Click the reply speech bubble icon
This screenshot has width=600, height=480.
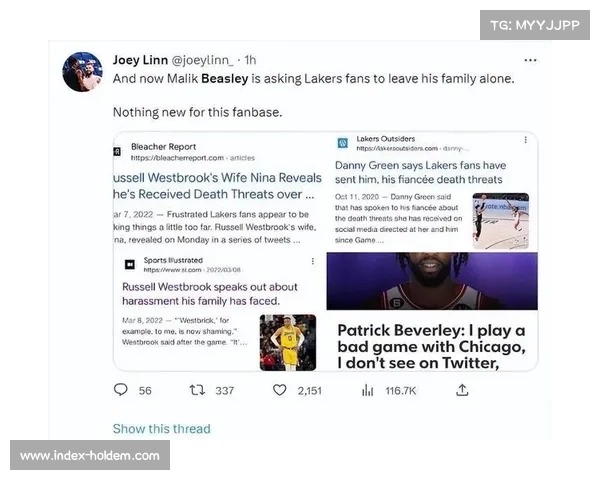pos(121,390)
